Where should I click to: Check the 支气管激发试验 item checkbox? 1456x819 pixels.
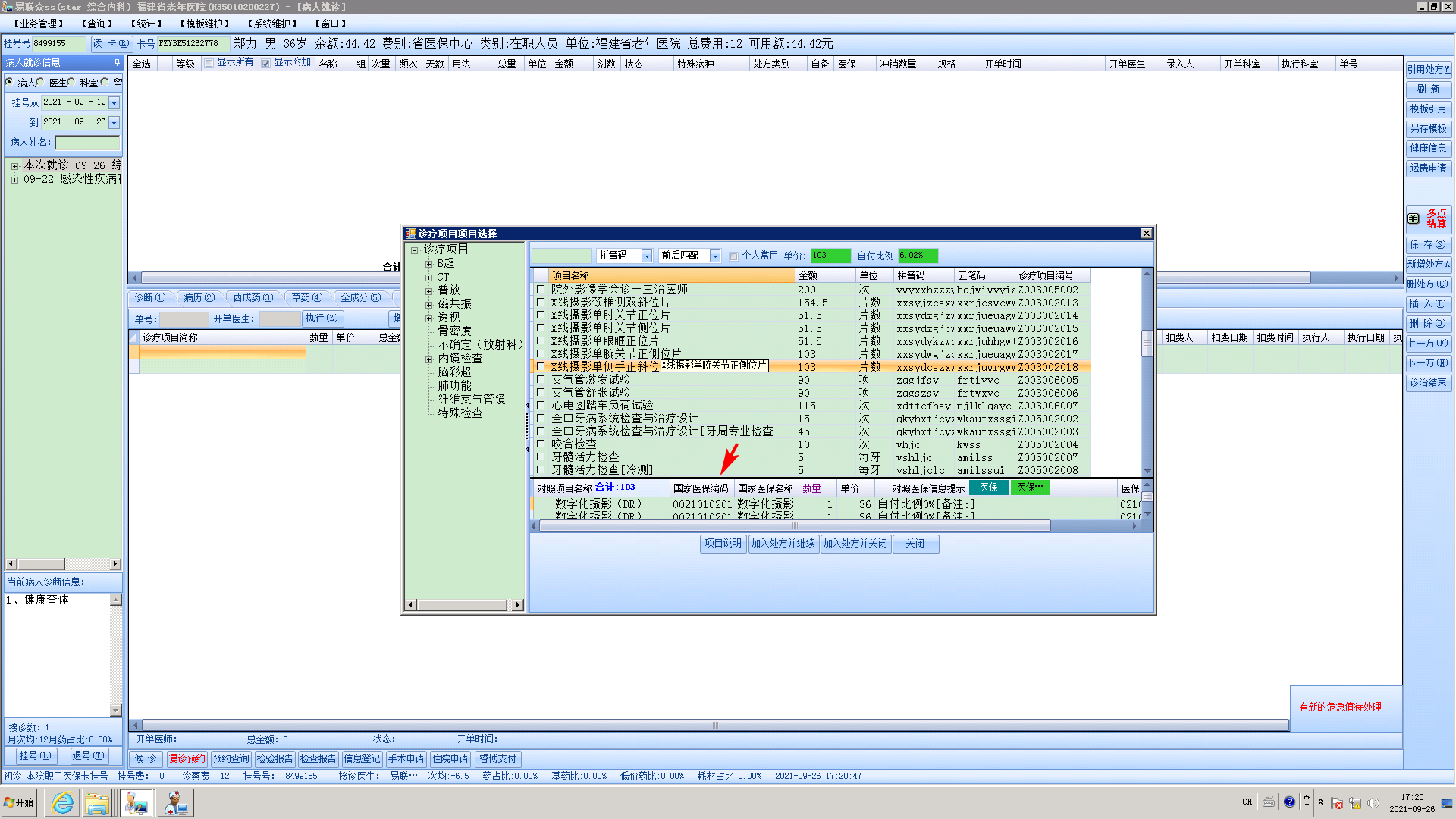541,379
